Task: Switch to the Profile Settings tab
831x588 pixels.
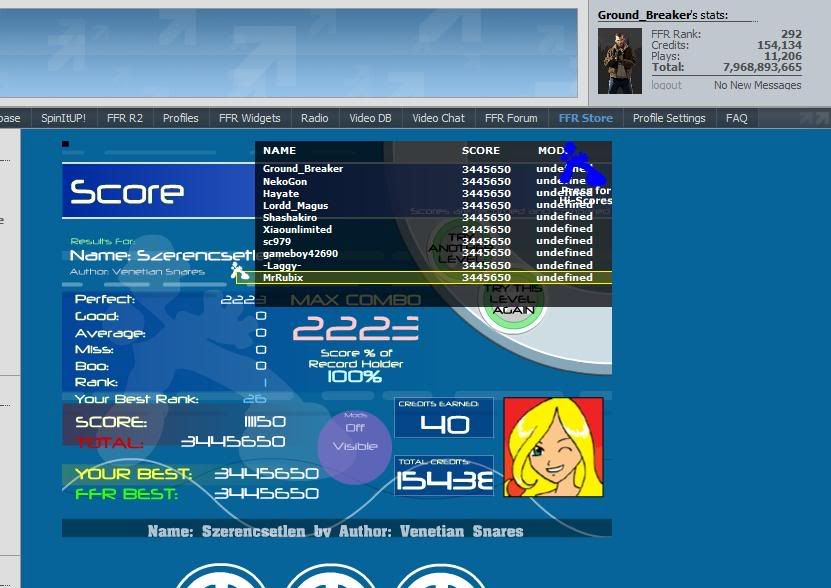Action: coord(669,118)
